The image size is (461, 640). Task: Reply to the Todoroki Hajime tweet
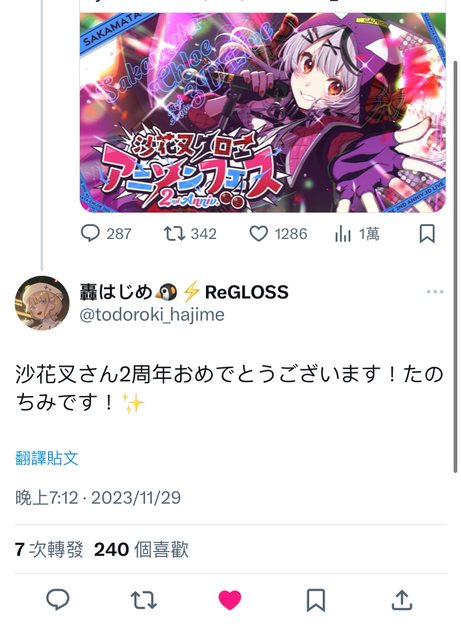coord(58,600)
